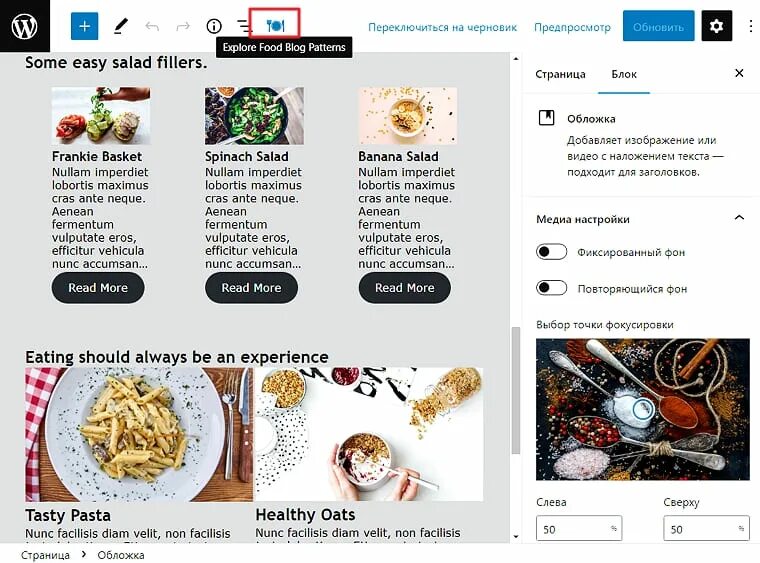Image resolution: width=760 pixels, height=563 pixels.
Task: Open the three-dot options menu
Action: point(751,26)
